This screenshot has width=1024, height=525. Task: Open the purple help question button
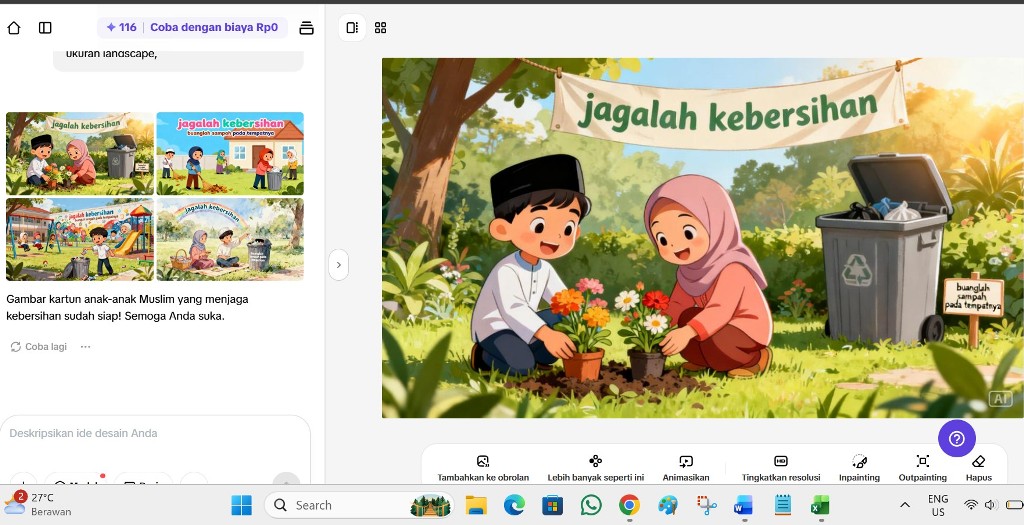click(956, 438)
